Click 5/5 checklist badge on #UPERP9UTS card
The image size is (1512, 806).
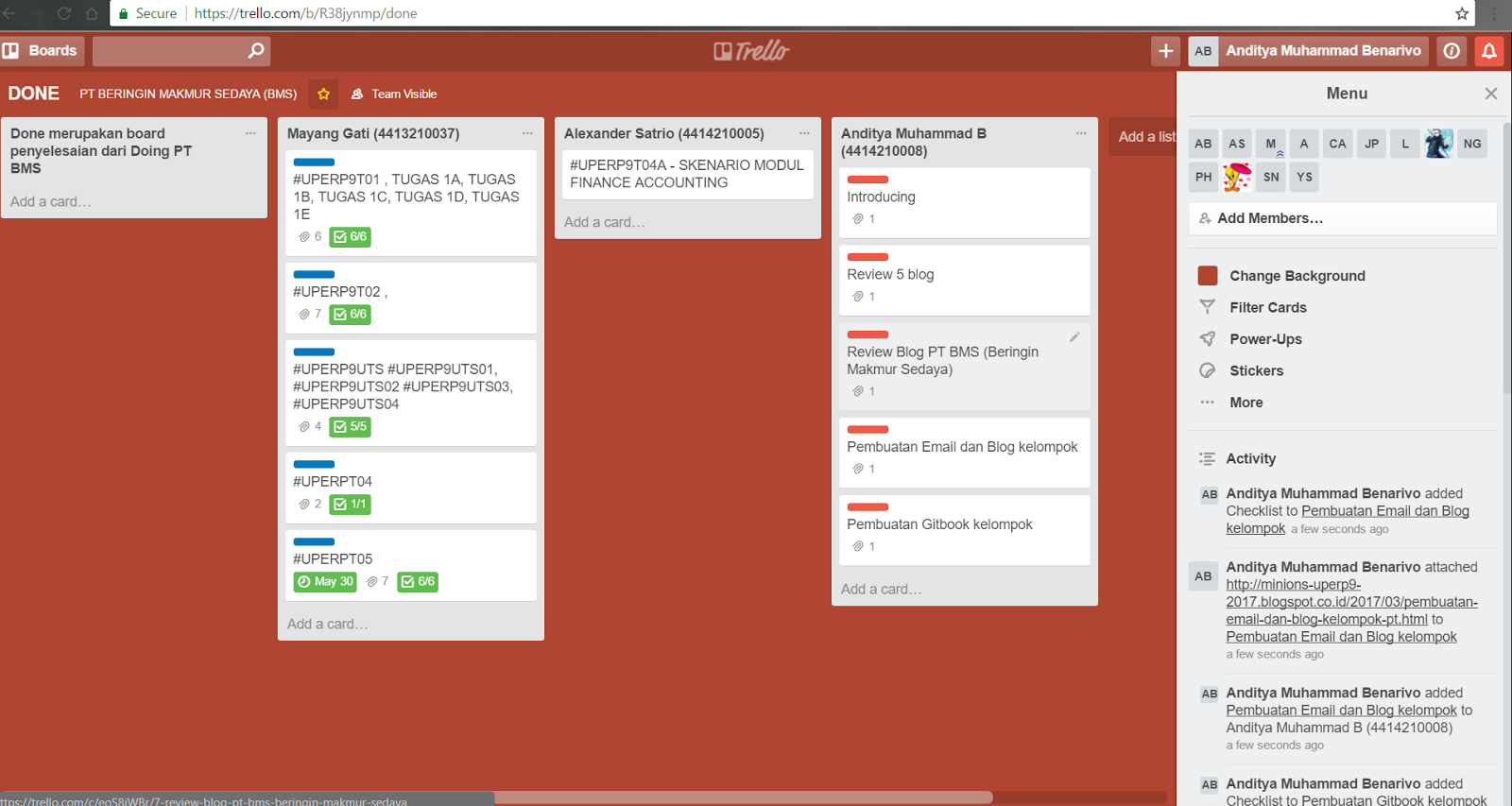click(x=350, y=427)
